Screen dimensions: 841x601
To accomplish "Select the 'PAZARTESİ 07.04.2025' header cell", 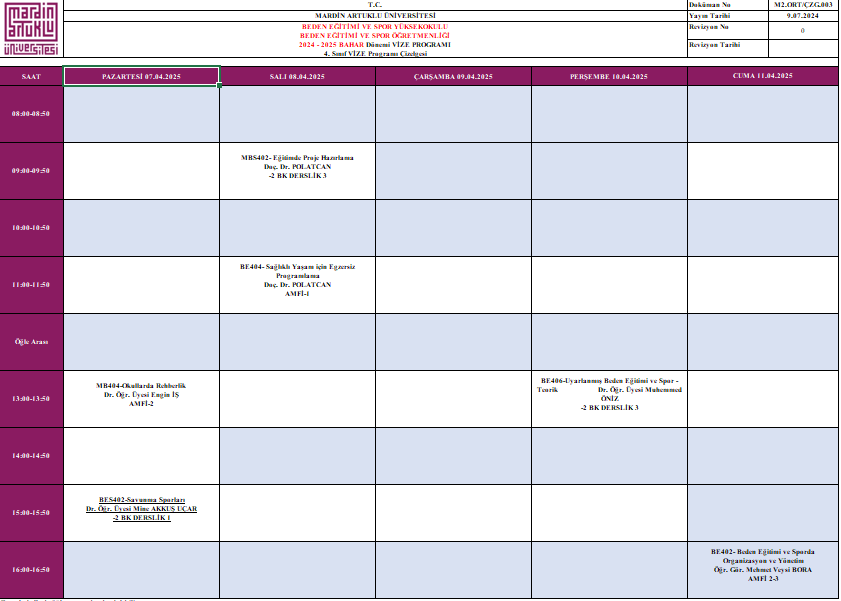I will click(x=142, y=76).
